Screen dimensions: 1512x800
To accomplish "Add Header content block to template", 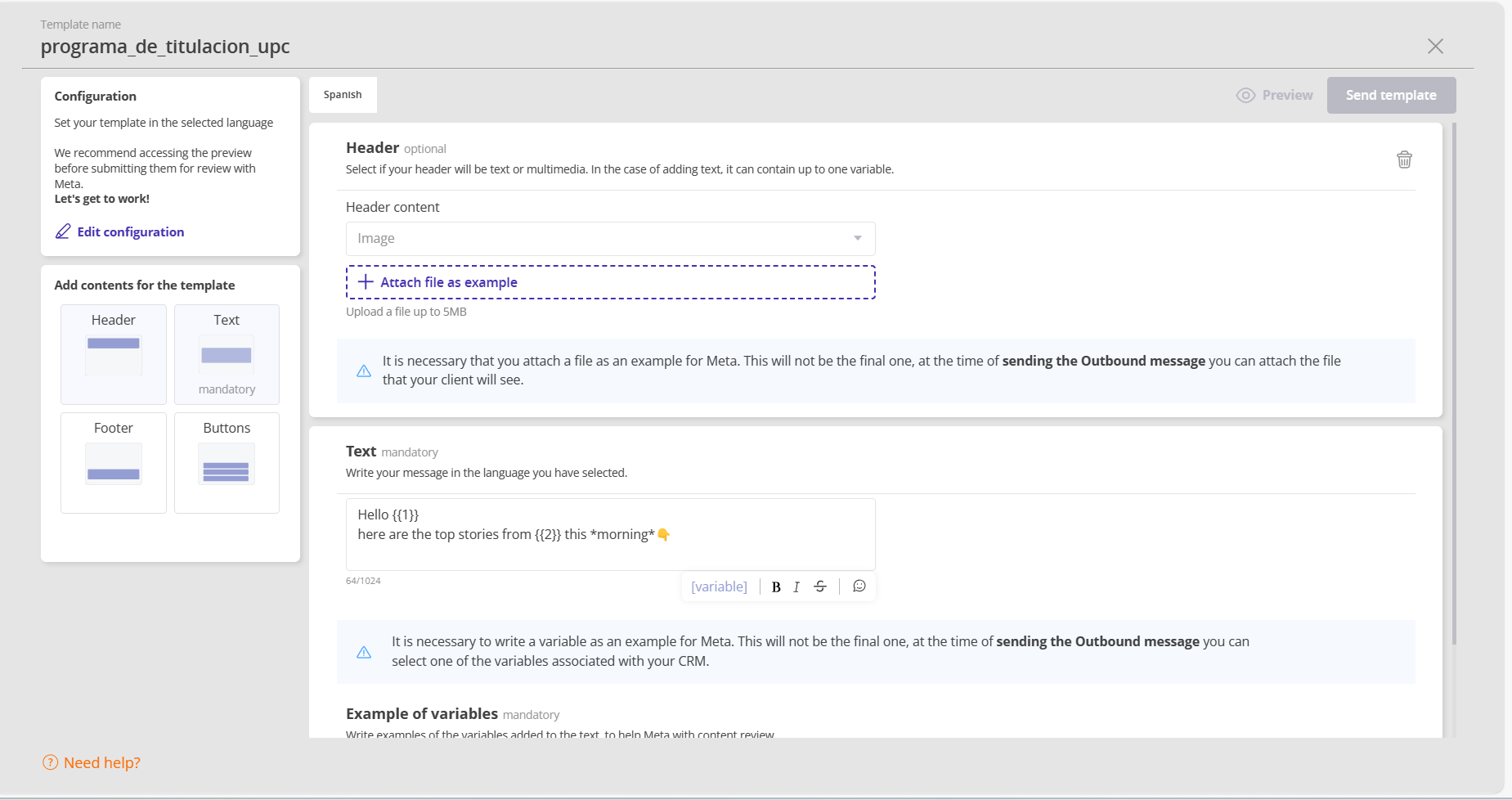I will tap(114, 354).
